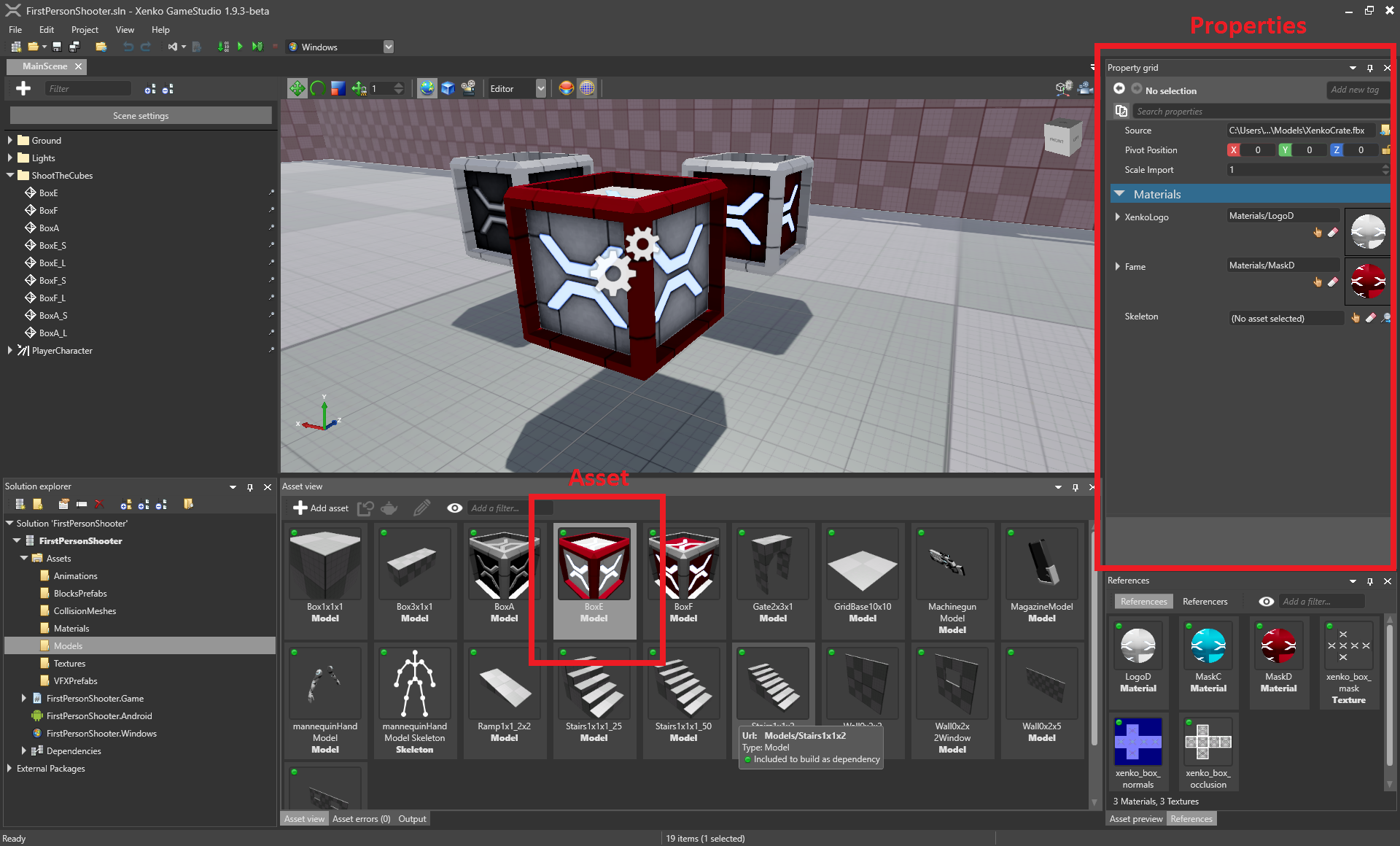Viewport: 1400px width, 846px height.
Task: Click the green run project button
Action: pos(240,47)
